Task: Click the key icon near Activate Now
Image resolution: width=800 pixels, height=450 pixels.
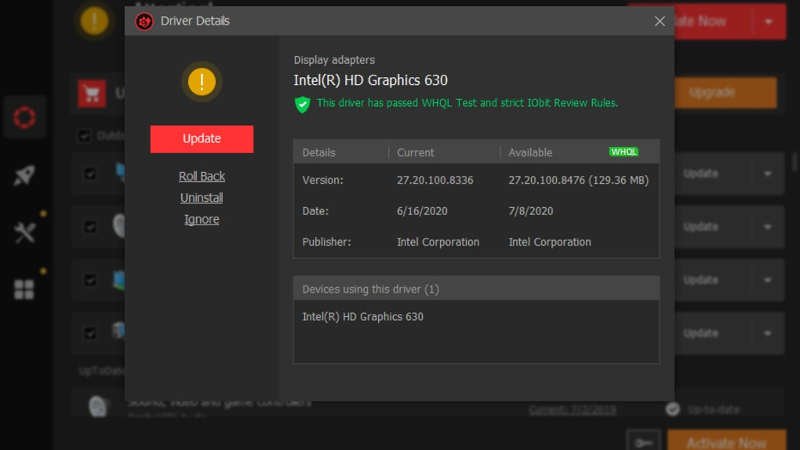Action: 644,442
